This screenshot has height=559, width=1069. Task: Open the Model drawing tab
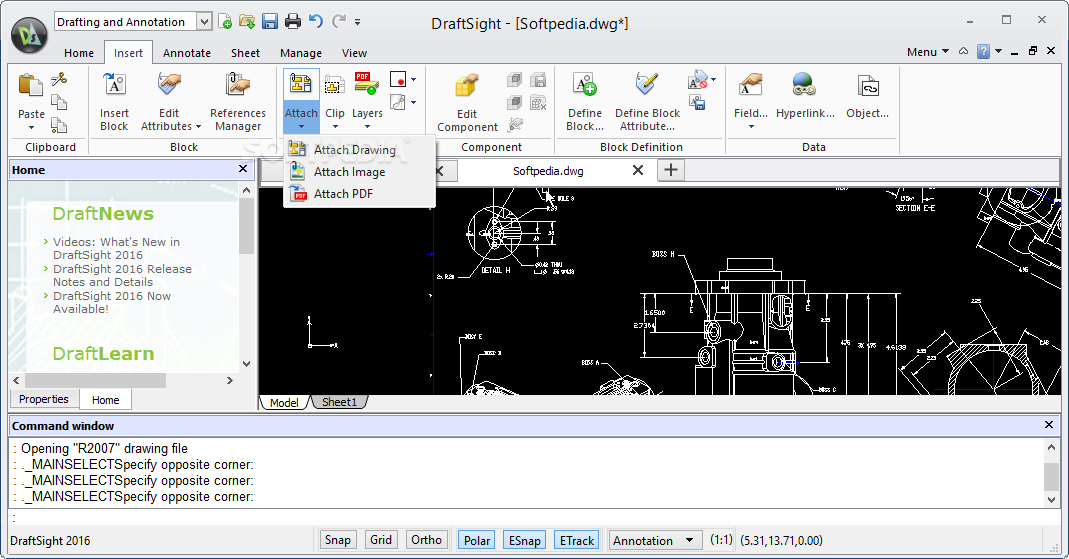click(284, 402)
